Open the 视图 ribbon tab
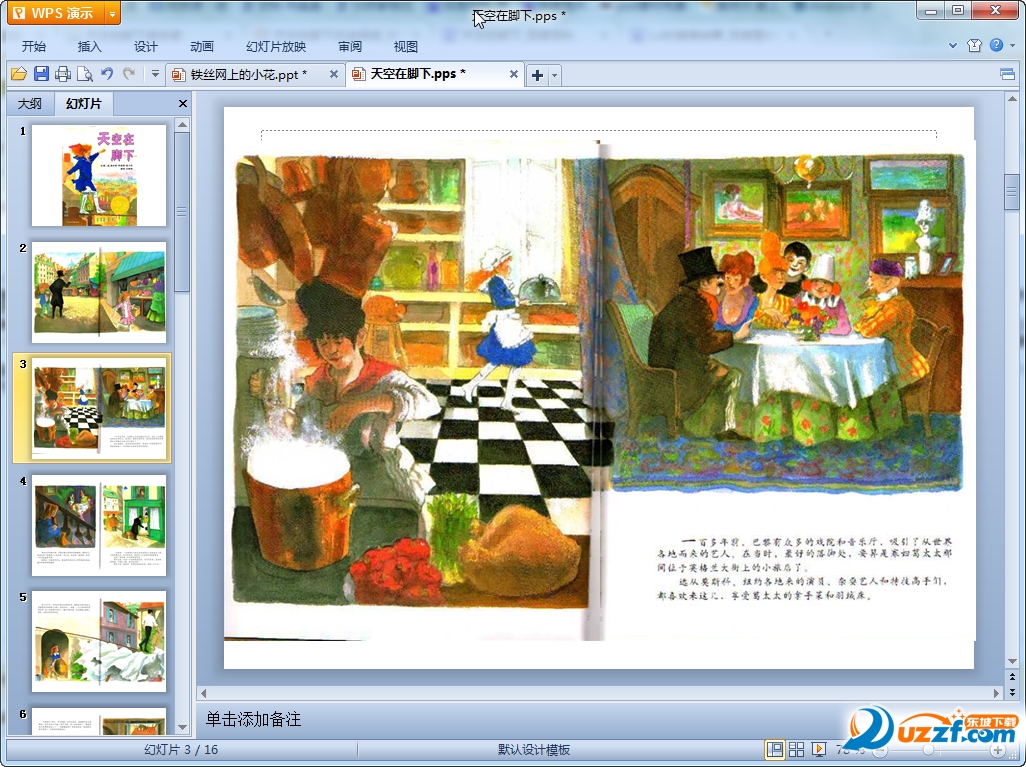 tap(406, 46)
